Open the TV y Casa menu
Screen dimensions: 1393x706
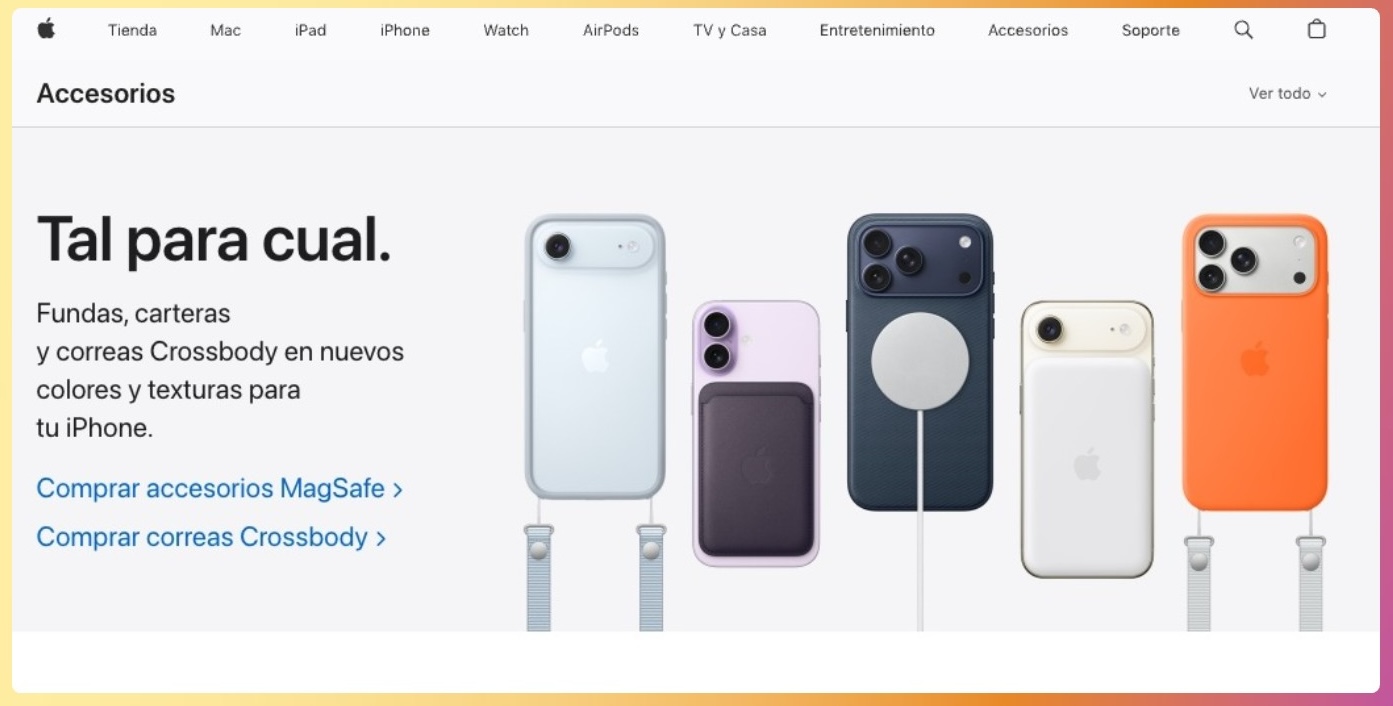(x=730, y=30)
